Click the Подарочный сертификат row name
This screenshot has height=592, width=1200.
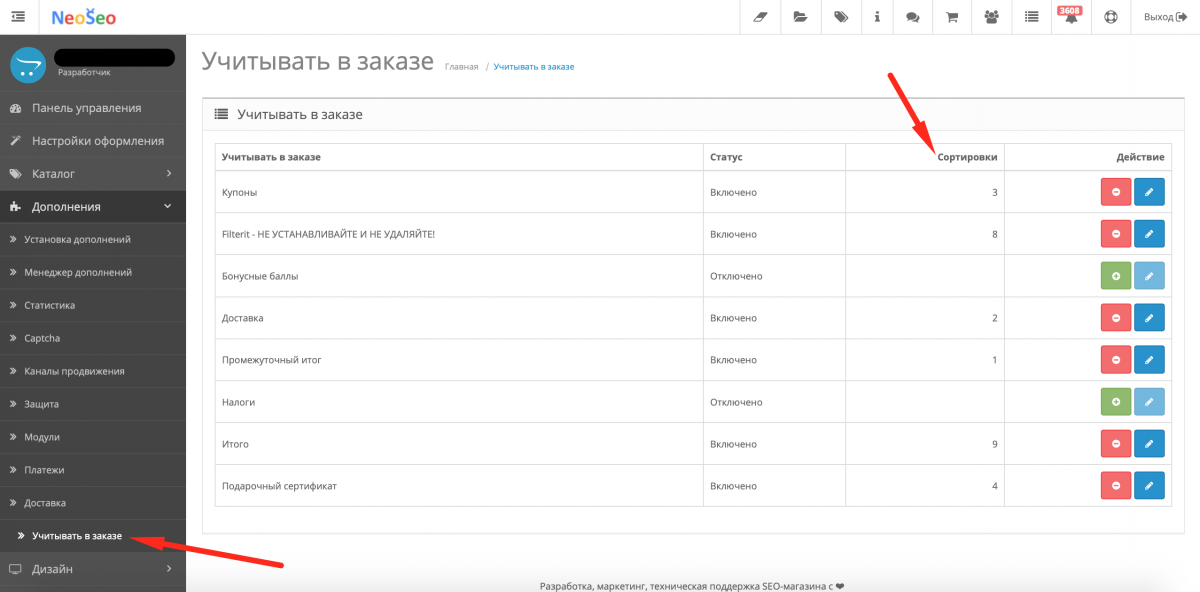[x=279, y=486]
